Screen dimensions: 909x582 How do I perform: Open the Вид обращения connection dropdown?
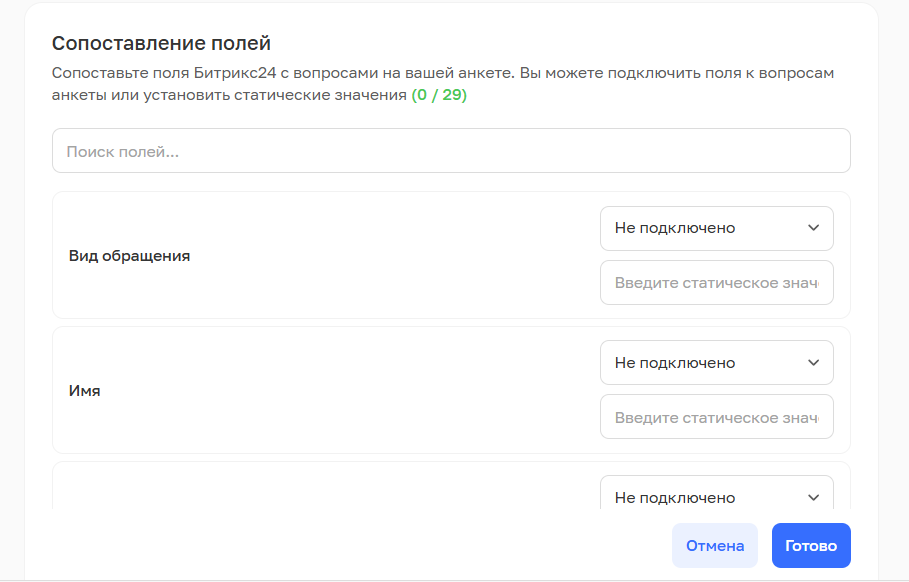tap(716, 228)
